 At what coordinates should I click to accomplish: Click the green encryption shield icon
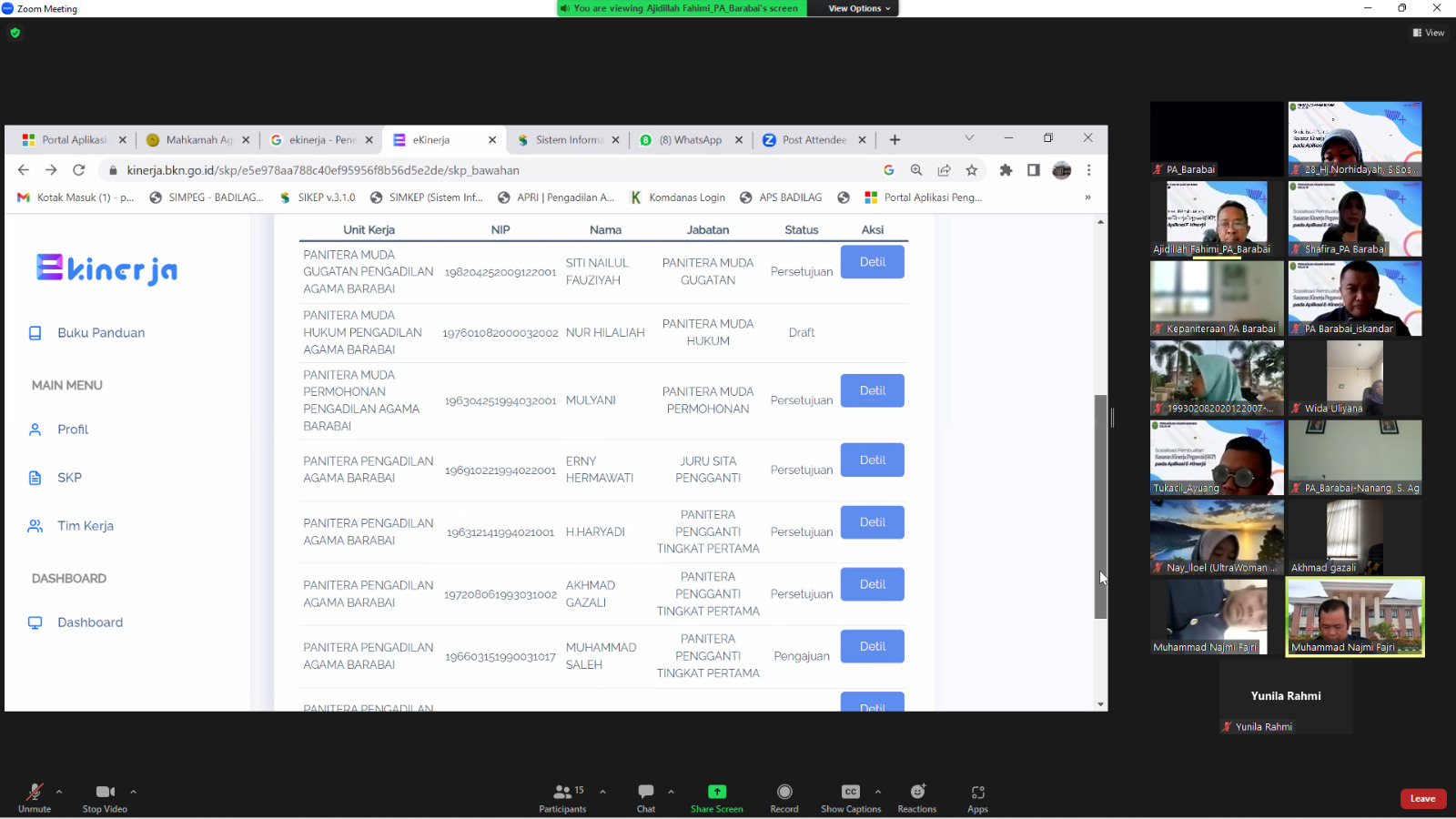point(15,33)
